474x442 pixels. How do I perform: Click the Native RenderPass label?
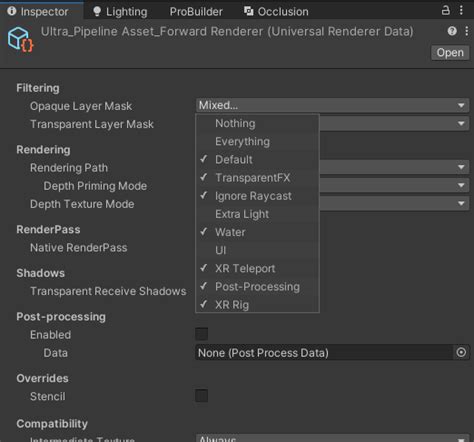click(79, 248)
